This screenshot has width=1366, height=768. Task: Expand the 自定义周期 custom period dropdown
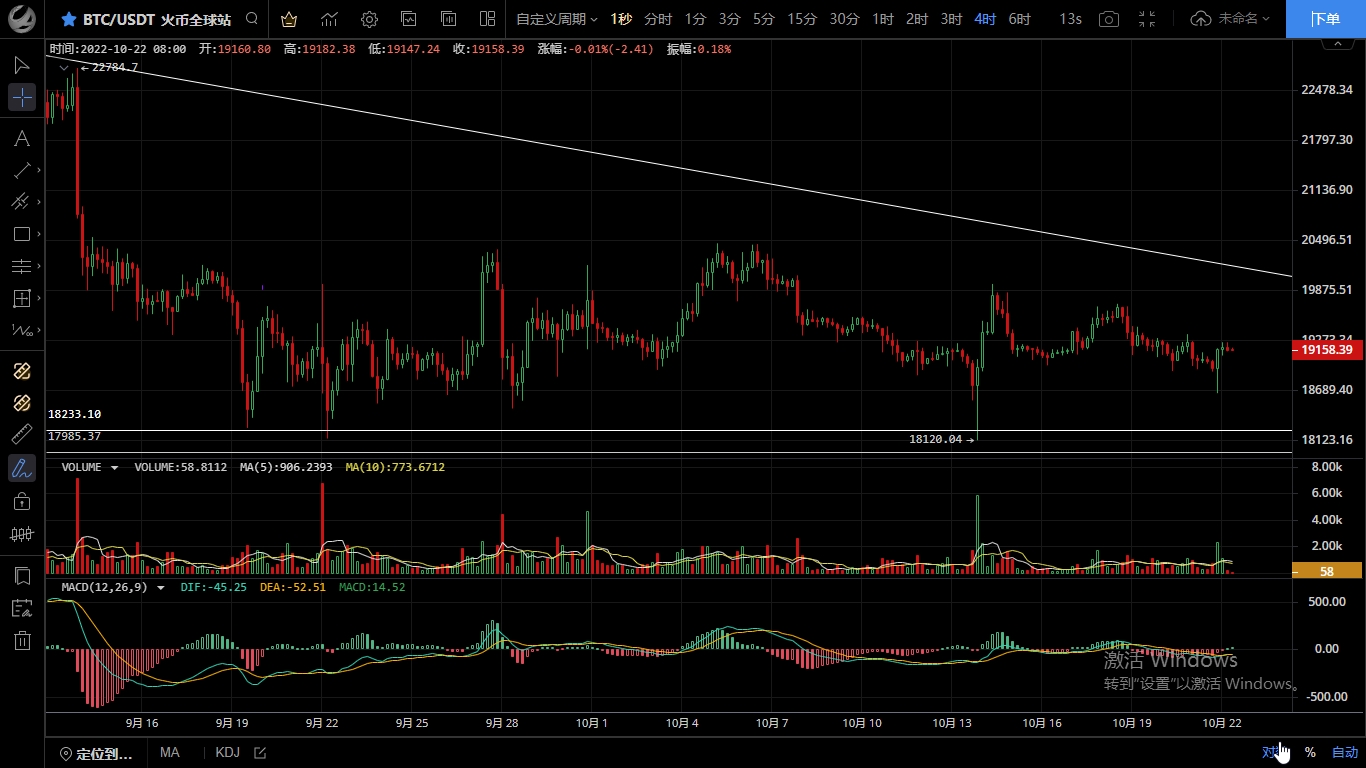click(556, 19)
